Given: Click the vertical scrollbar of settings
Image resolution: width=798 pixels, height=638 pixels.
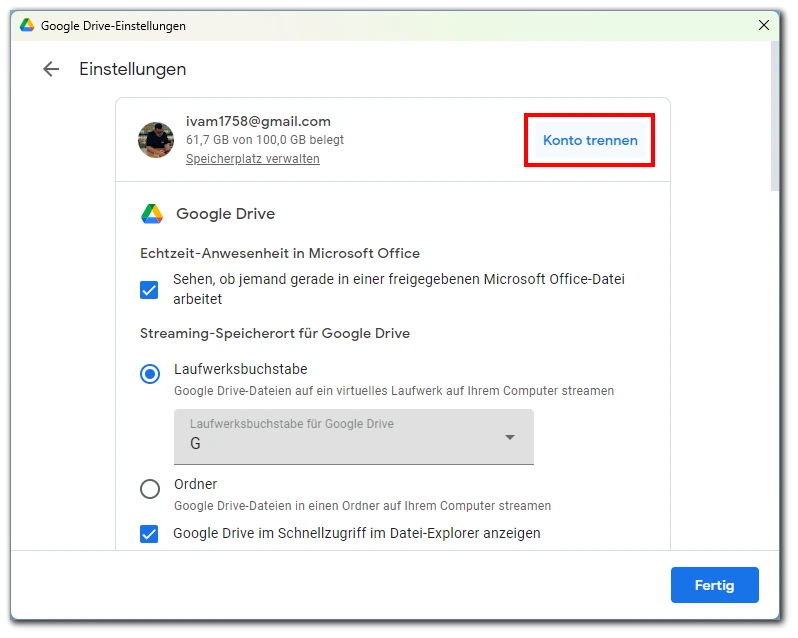Looking at the screenshot, I should tap(775, 116).
